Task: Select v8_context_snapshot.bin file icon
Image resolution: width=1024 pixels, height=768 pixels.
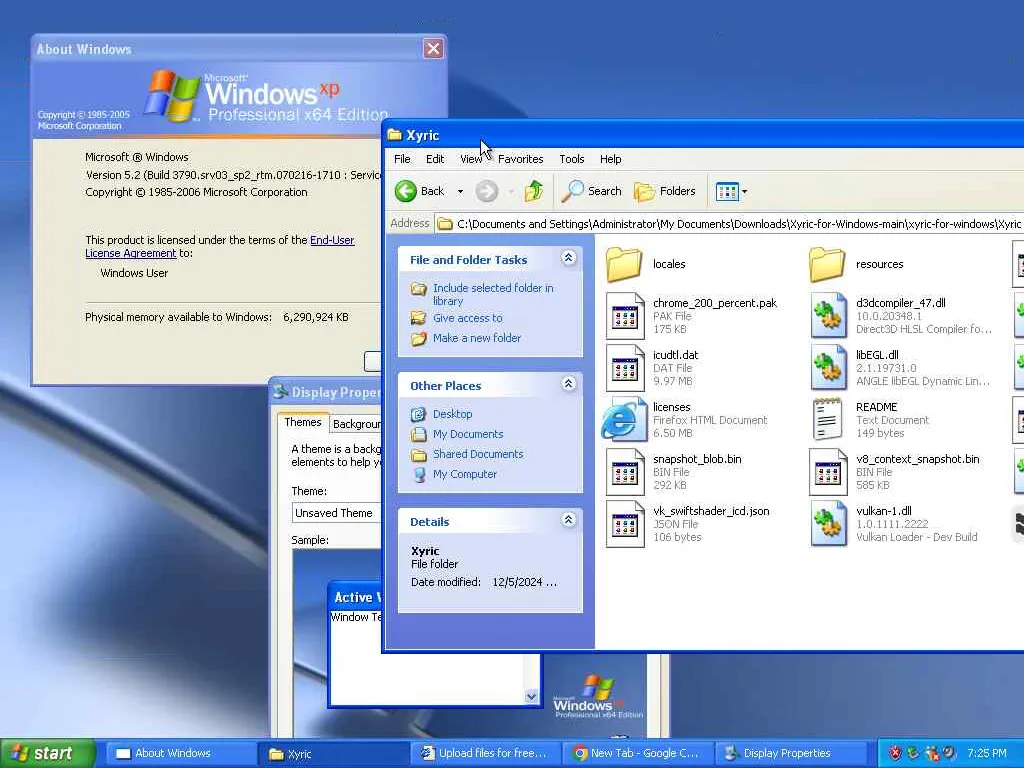Action: (x=827, y=472)
